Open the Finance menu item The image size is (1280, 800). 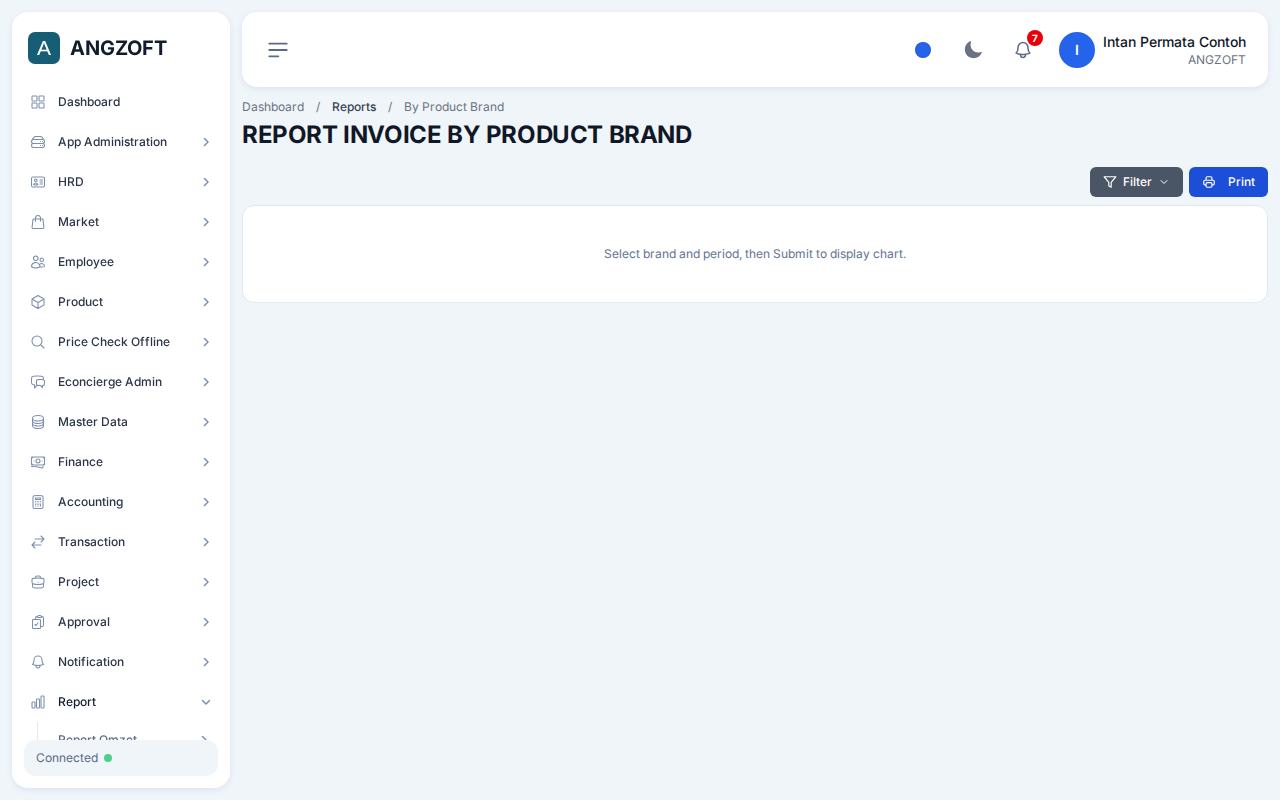coord(121,462)
